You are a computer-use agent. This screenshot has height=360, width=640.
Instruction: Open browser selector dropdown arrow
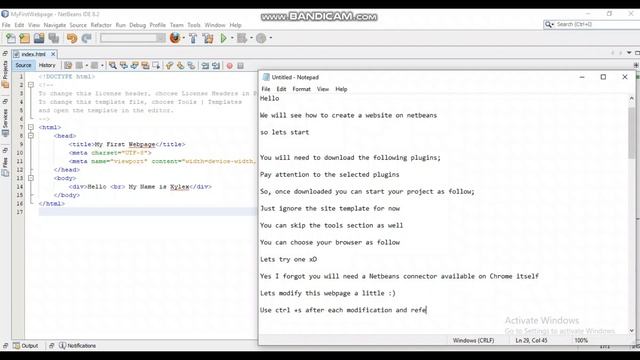[x=184, y=38]
